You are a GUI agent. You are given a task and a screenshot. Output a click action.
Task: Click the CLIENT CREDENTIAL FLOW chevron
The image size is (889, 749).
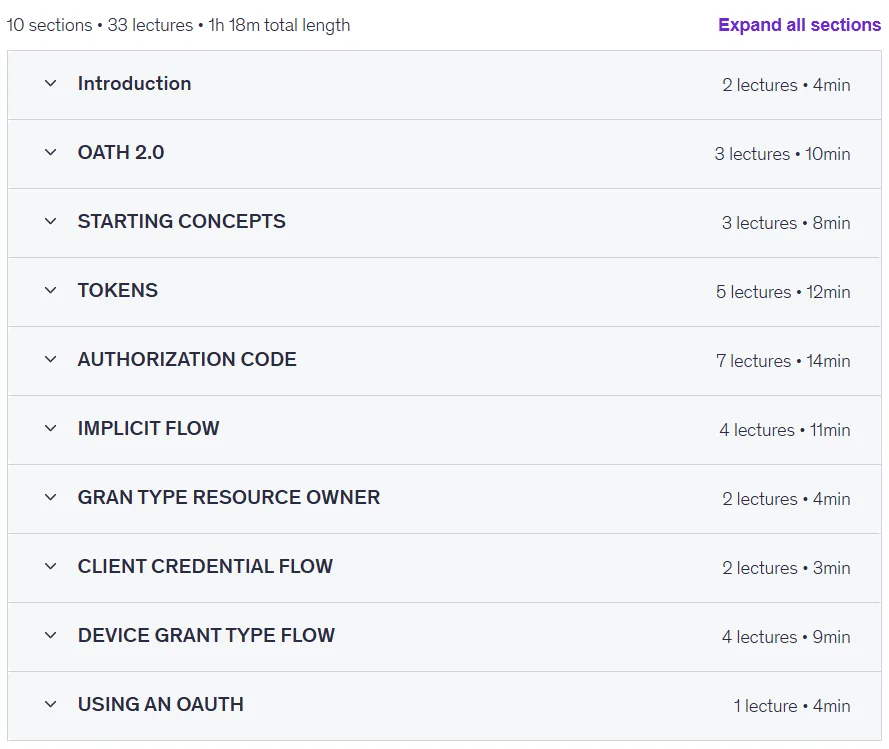pyautogui.click(x=50, y=566)
